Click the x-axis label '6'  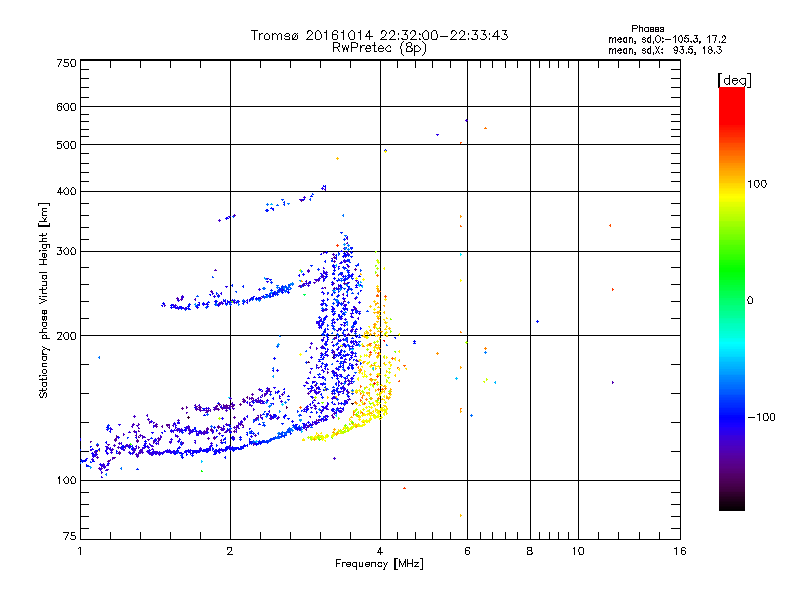point(467,551)
